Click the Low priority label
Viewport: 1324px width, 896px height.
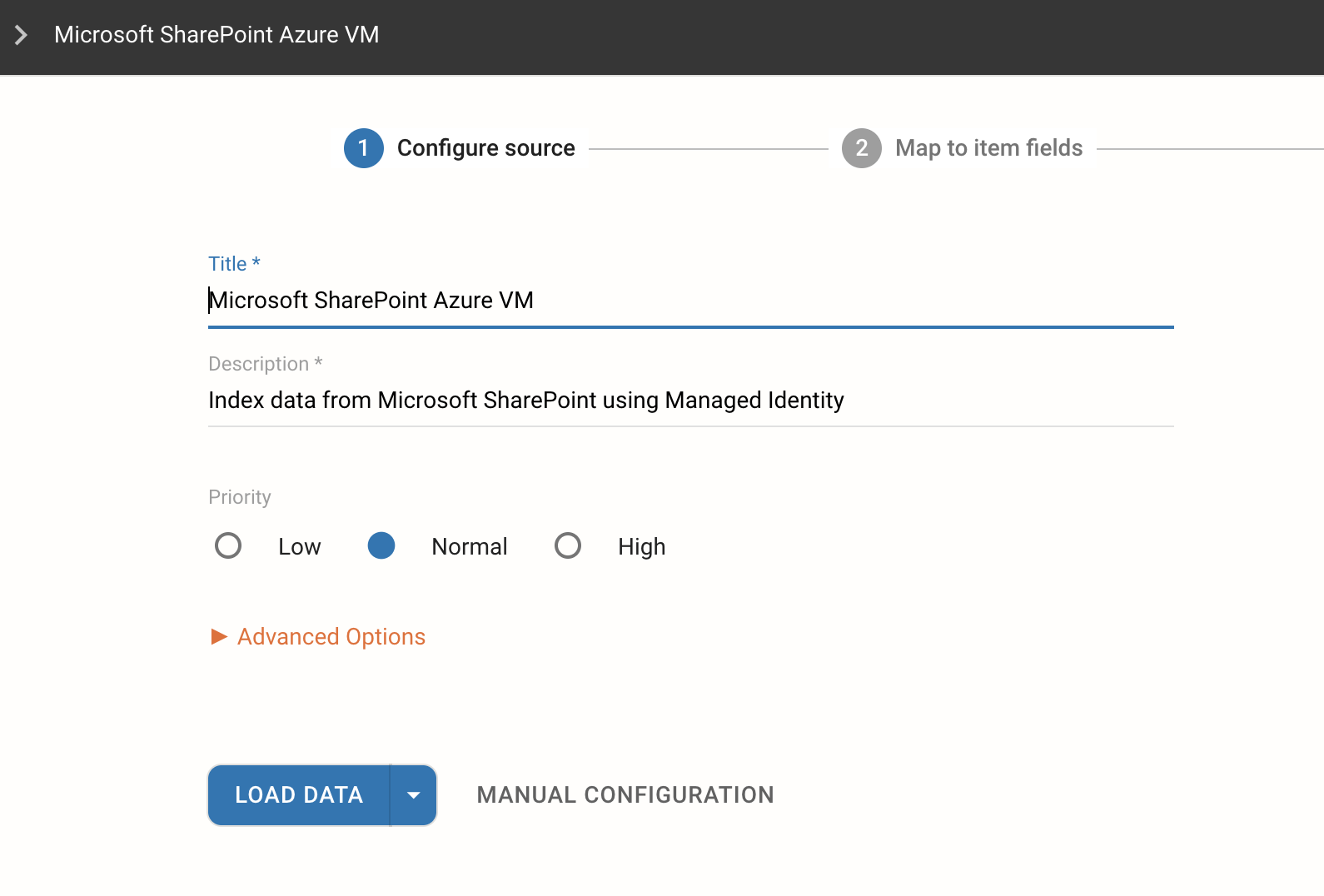tap(300, 547)
